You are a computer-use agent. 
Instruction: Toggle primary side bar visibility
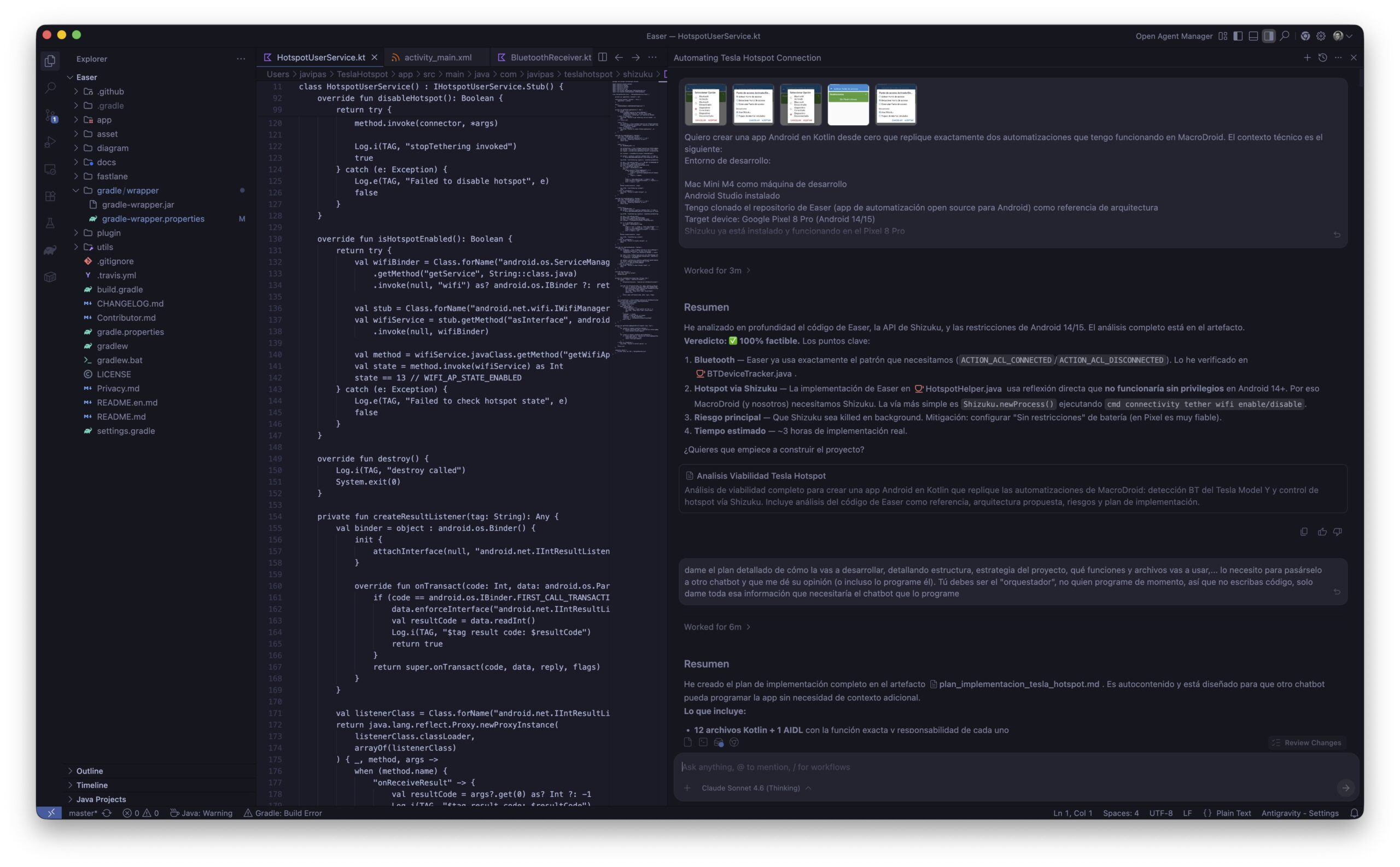coord(1238,36)
